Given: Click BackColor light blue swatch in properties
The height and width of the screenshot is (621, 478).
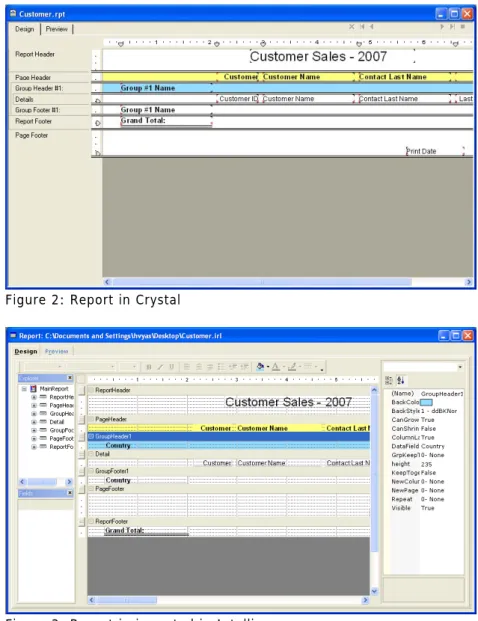Looking at the screenshot, I should point(426,402).
